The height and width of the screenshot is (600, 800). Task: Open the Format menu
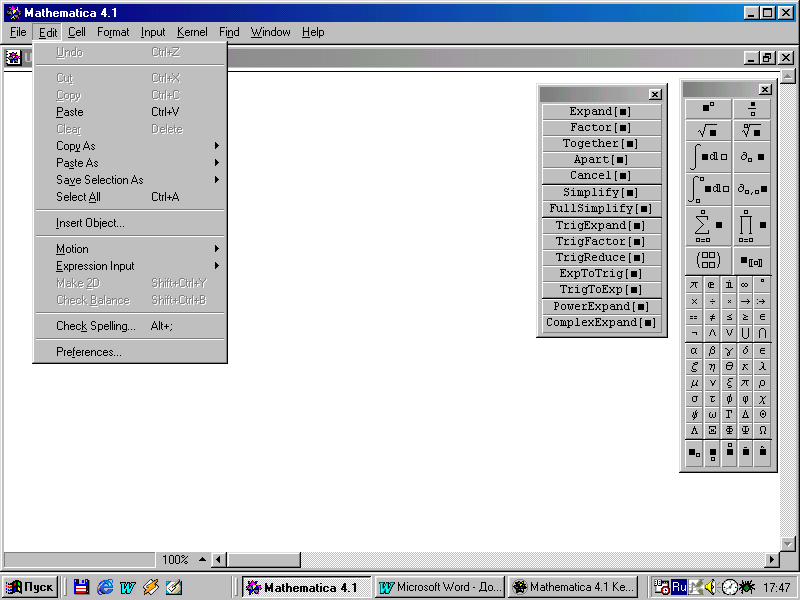click(x=113, y=32)
